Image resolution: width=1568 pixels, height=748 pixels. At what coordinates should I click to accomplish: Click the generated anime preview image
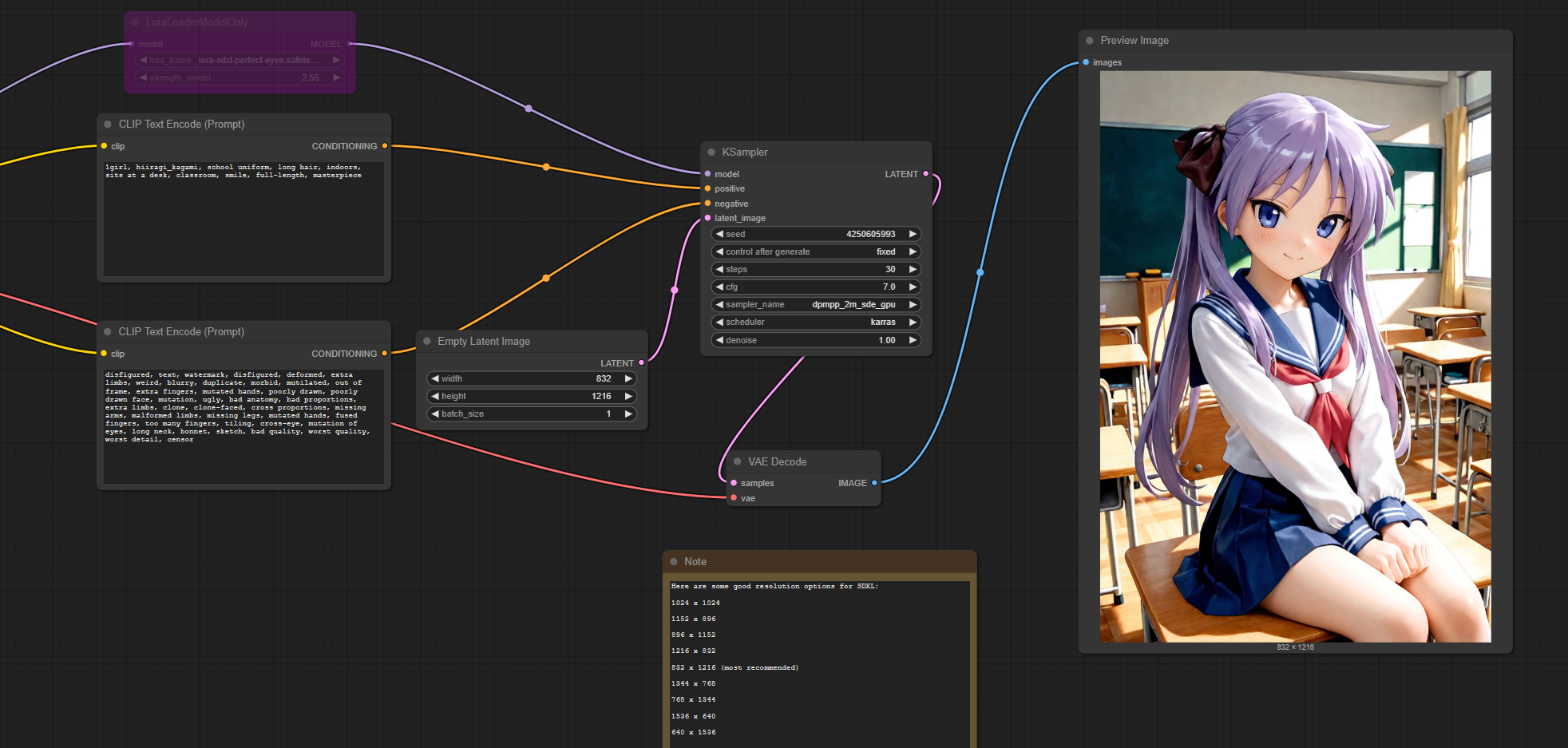click(x=1295, y=356)
